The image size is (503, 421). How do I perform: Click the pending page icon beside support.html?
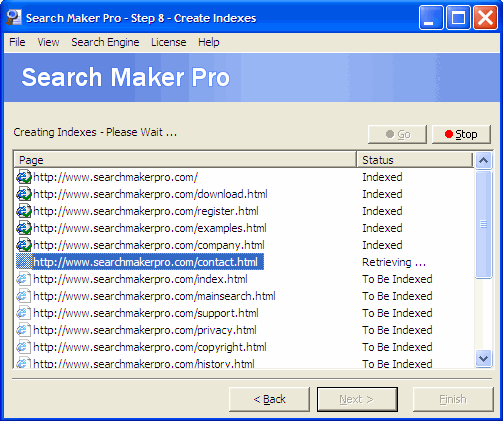(24, 313)
